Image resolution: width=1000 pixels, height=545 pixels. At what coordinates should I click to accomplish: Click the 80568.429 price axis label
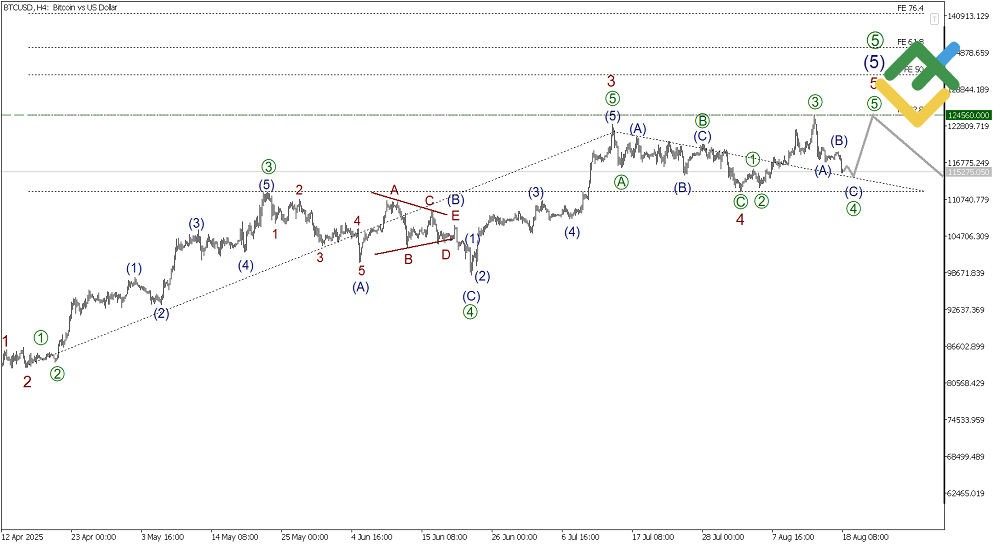click(968, 383)
